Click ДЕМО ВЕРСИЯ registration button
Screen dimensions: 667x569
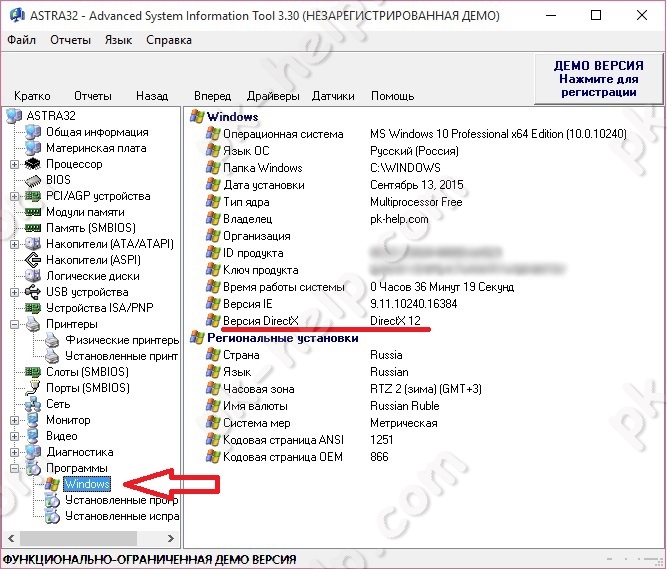click(x=599, y=79)
